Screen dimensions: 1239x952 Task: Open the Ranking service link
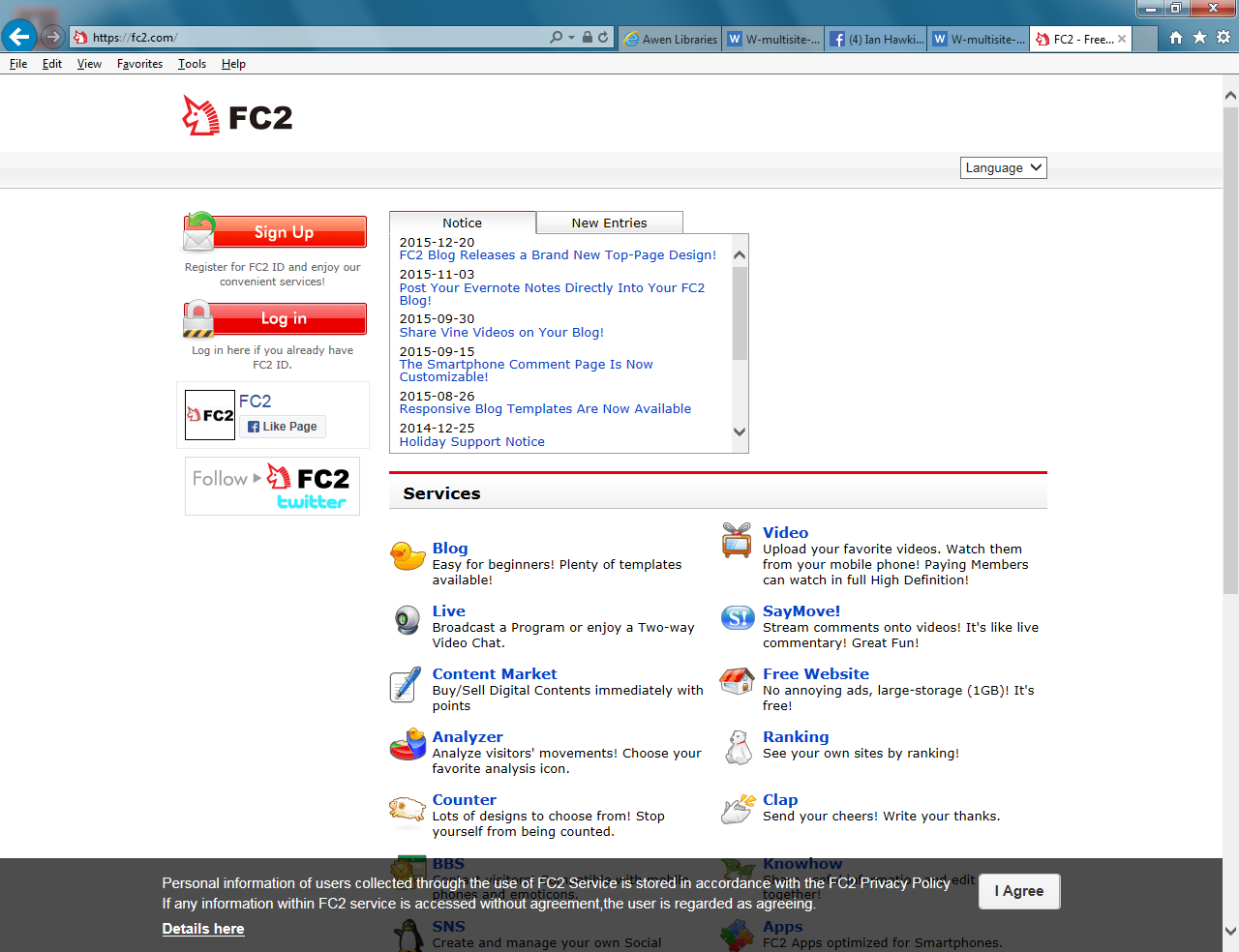point(796,737)
